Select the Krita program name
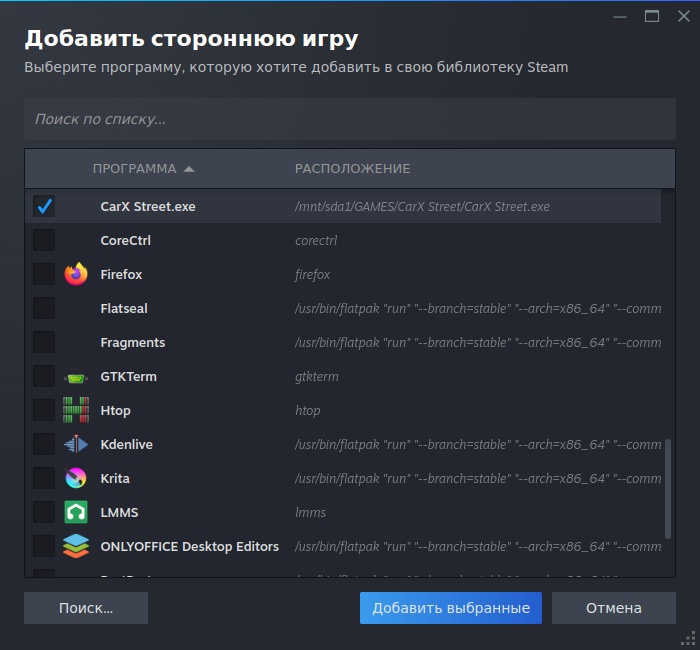The width and height of the screenshot is (700, 650). click(115, 478)
